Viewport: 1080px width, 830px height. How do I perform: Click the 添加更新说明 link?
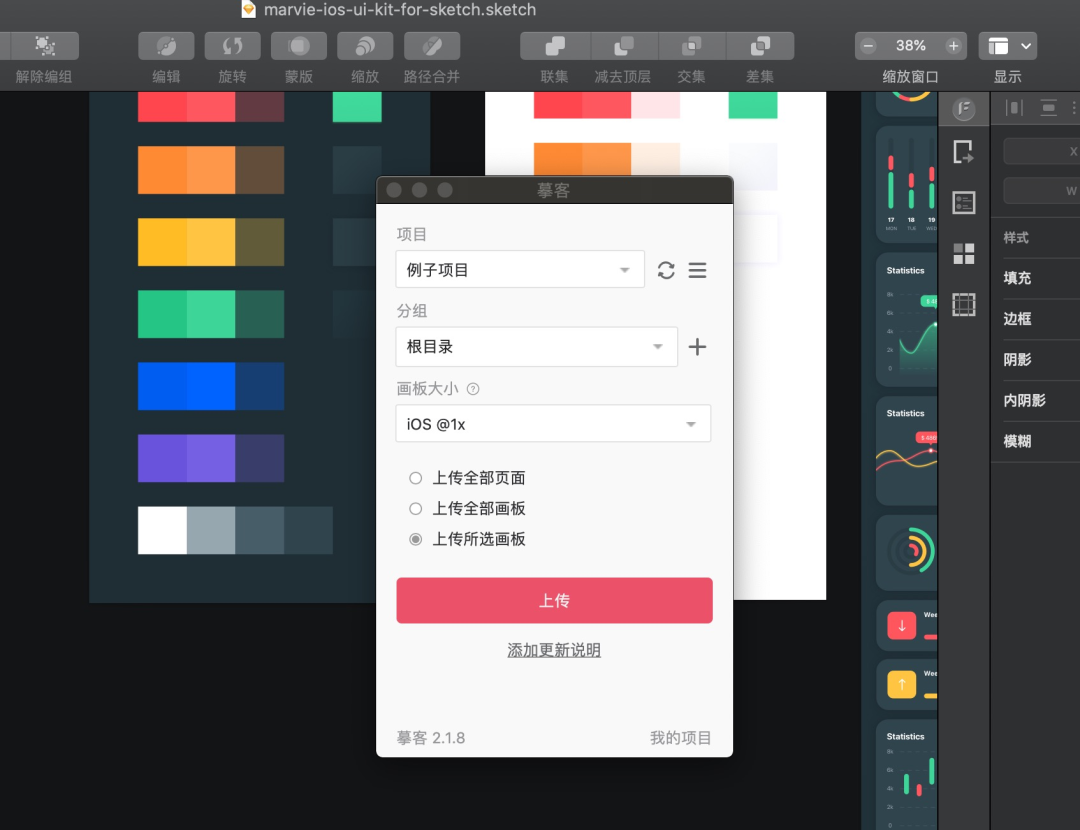(554, 650)
